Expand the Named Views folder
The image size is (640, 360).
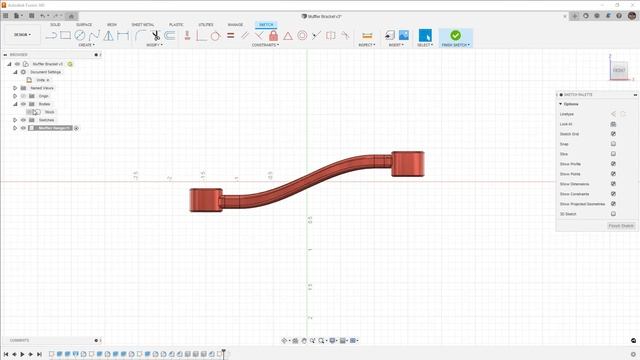(15, 88)
